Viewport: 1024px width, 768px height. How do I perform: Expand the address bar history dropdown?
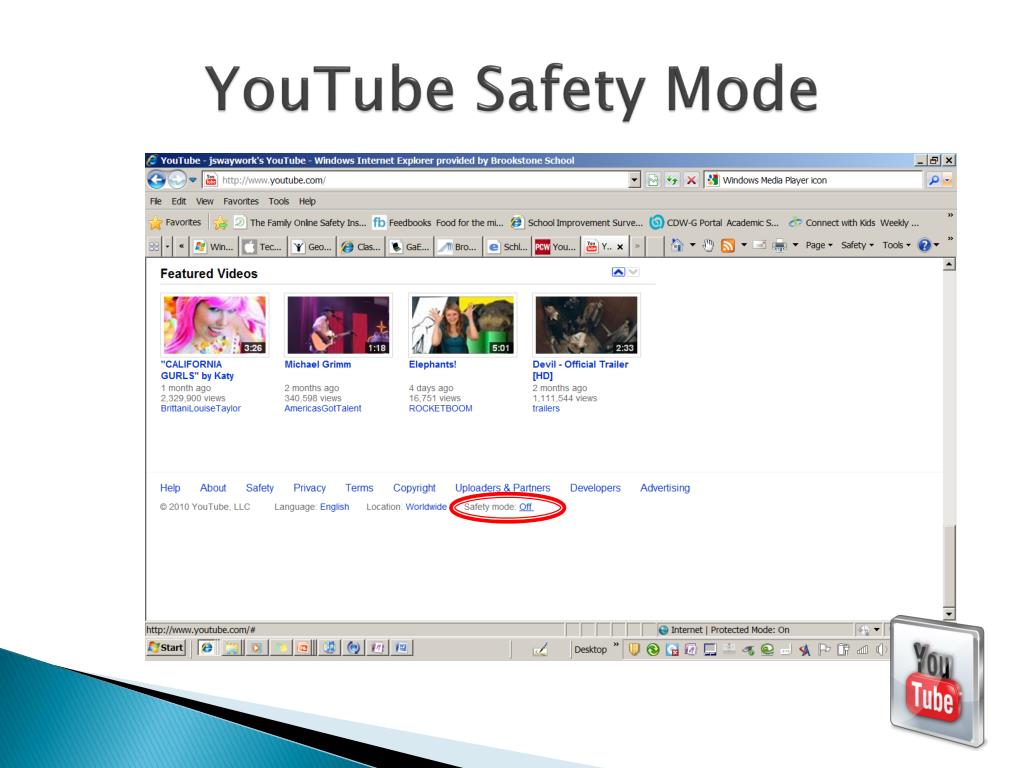click(x=634, y=180)
